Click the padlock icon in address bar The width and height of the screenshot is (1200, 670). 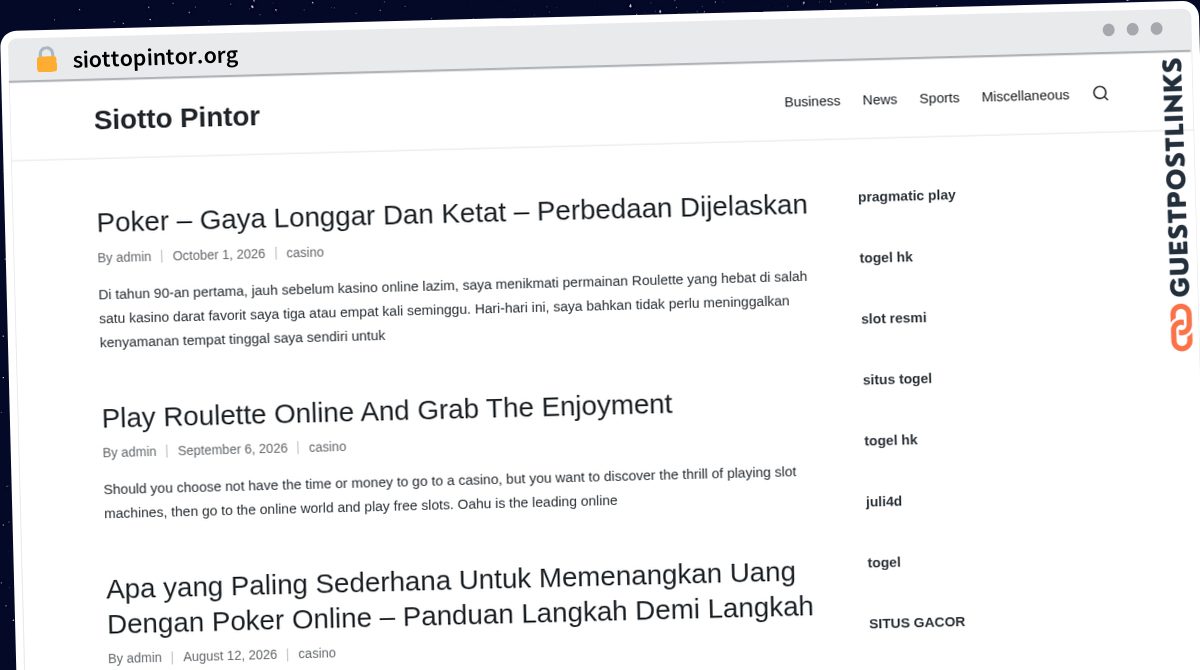tap(46, 60)
